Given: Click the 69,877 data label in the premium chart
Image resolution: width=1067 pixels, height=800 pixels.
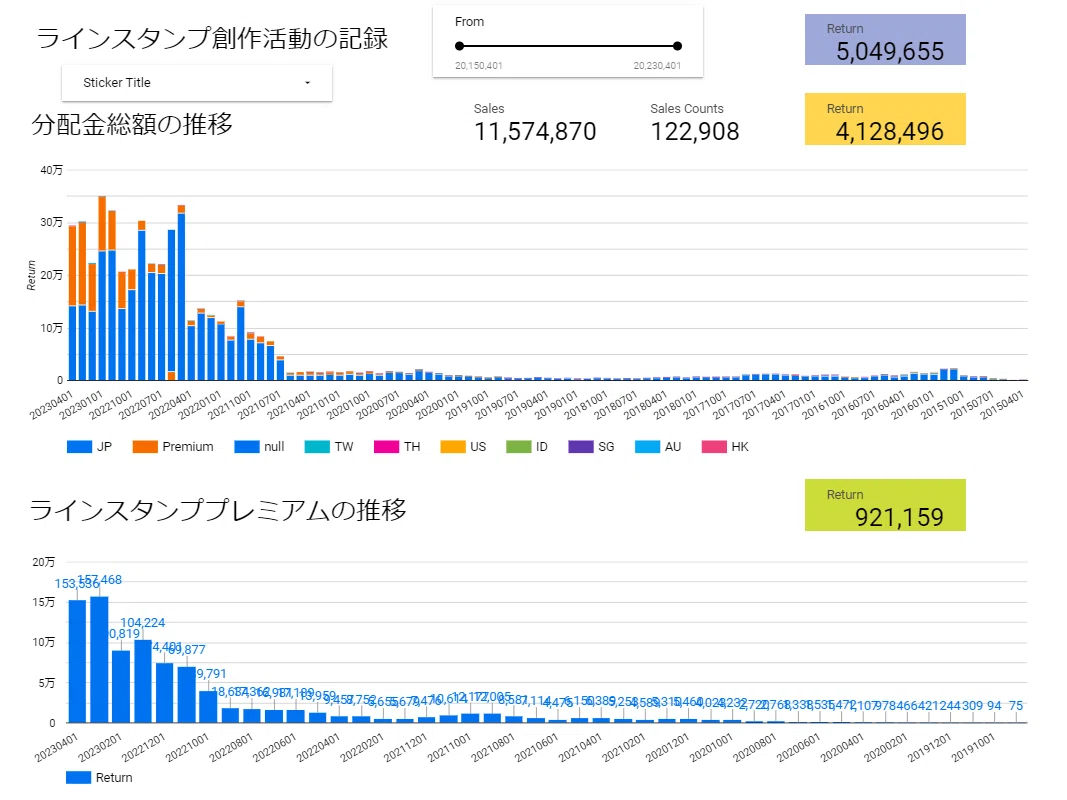Looking at the screenshot, I should (x=186, y=650).
